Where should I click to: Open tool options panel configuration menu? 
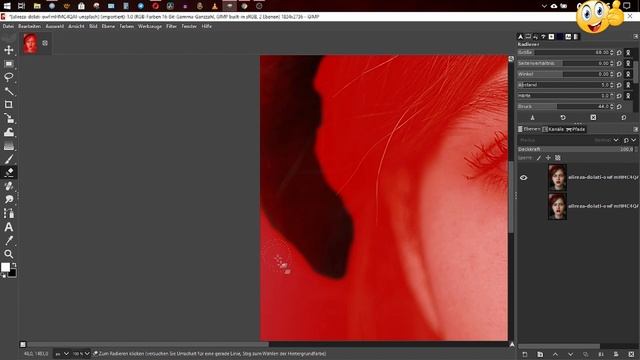[636, 37]
